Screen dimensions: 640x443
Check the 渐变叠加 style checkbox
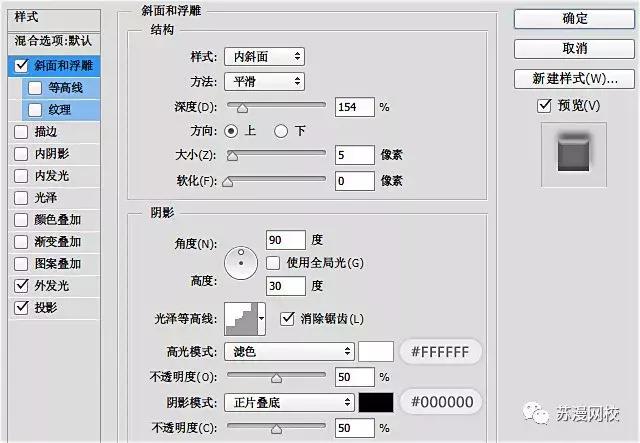pos(21,242)
